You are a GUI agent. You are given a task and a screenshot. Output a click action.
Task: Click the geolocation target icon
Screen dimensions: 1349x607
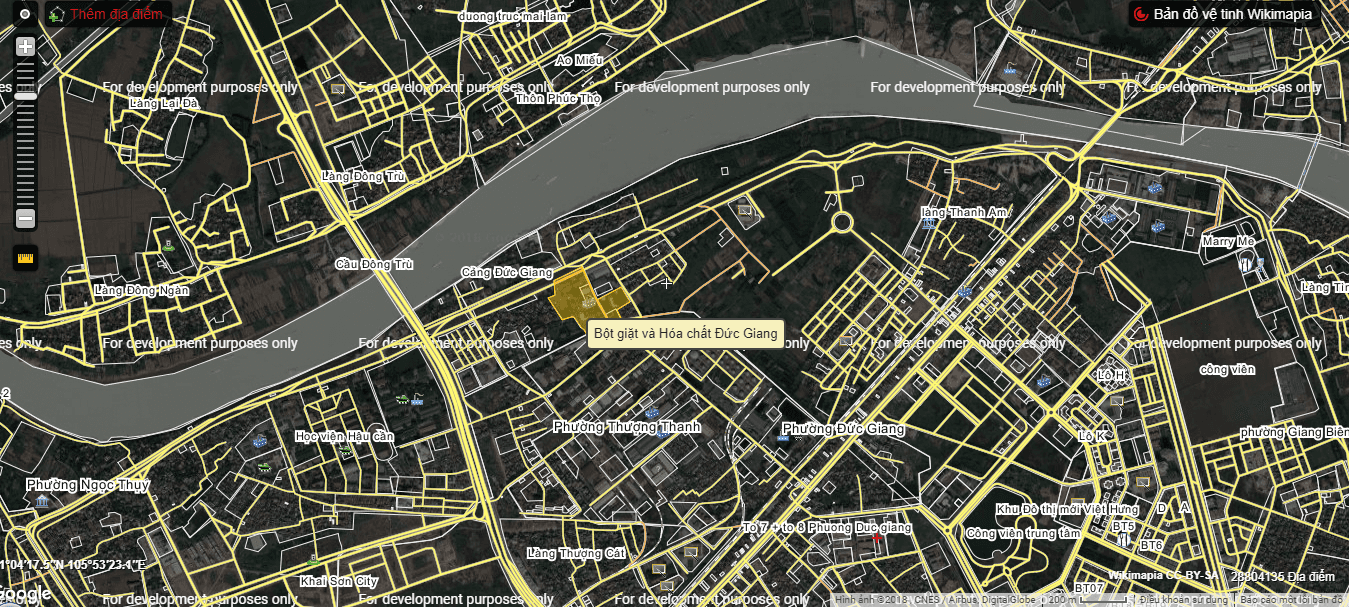click(x=25, y=14)
